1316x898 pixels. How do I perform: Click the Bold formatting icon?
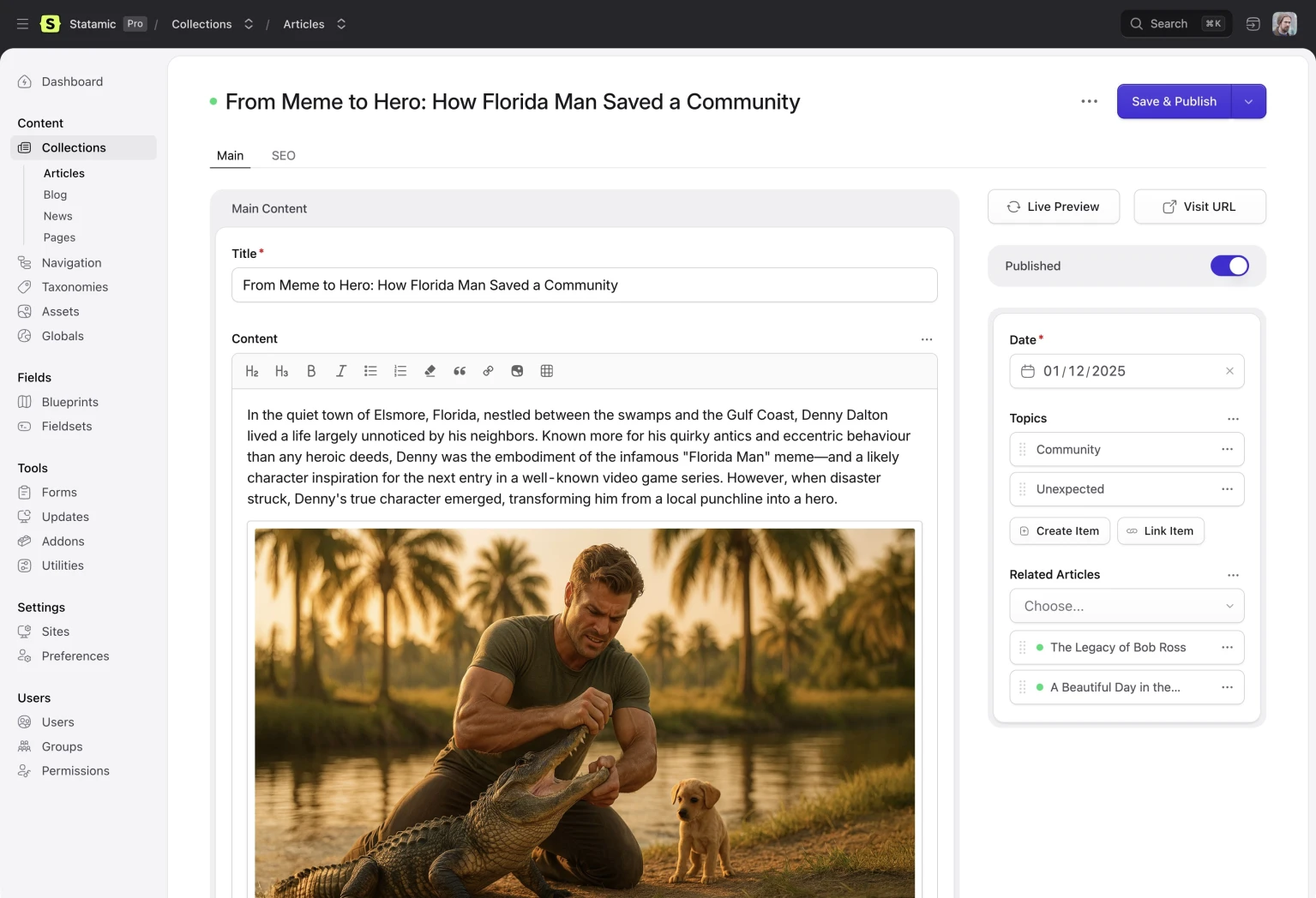point(311,371)
